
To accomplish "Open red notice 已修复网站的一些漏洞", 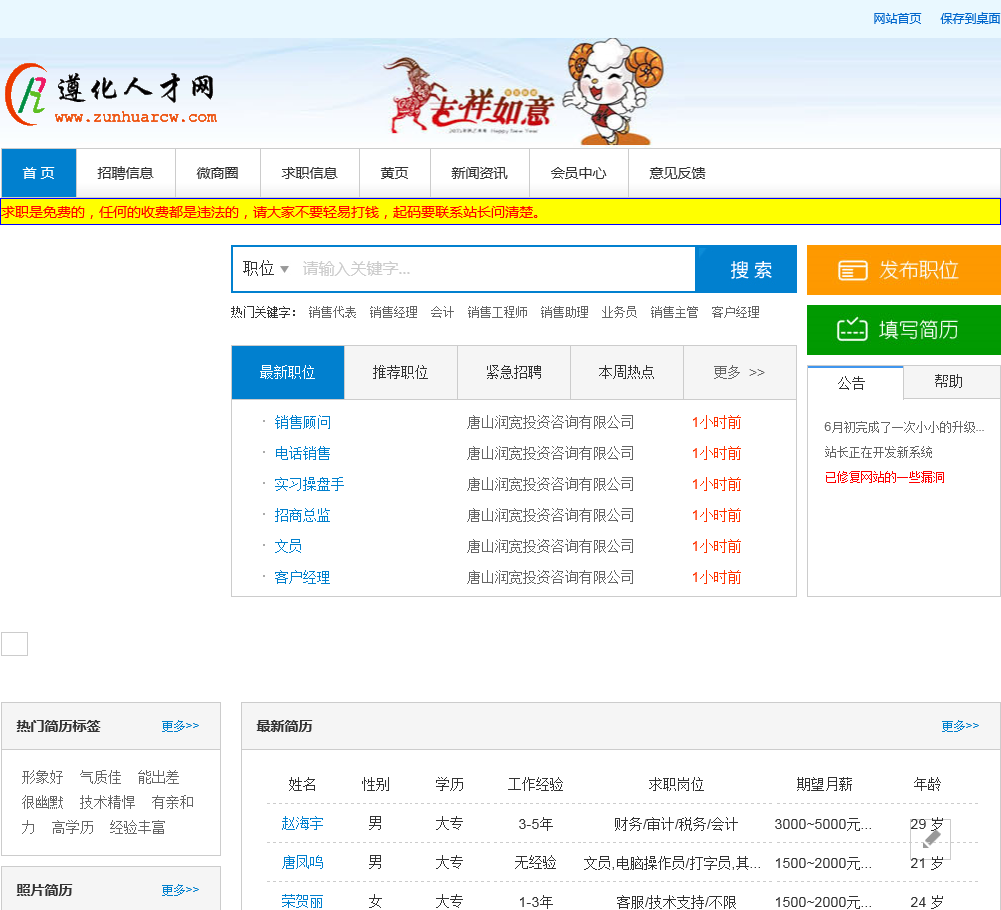I will pos(884,478).
